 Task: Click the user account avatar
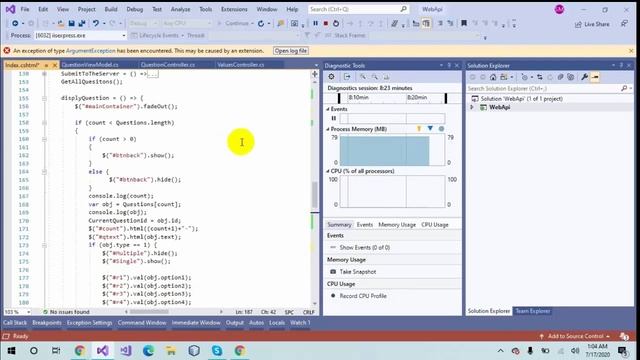point(559,9)
